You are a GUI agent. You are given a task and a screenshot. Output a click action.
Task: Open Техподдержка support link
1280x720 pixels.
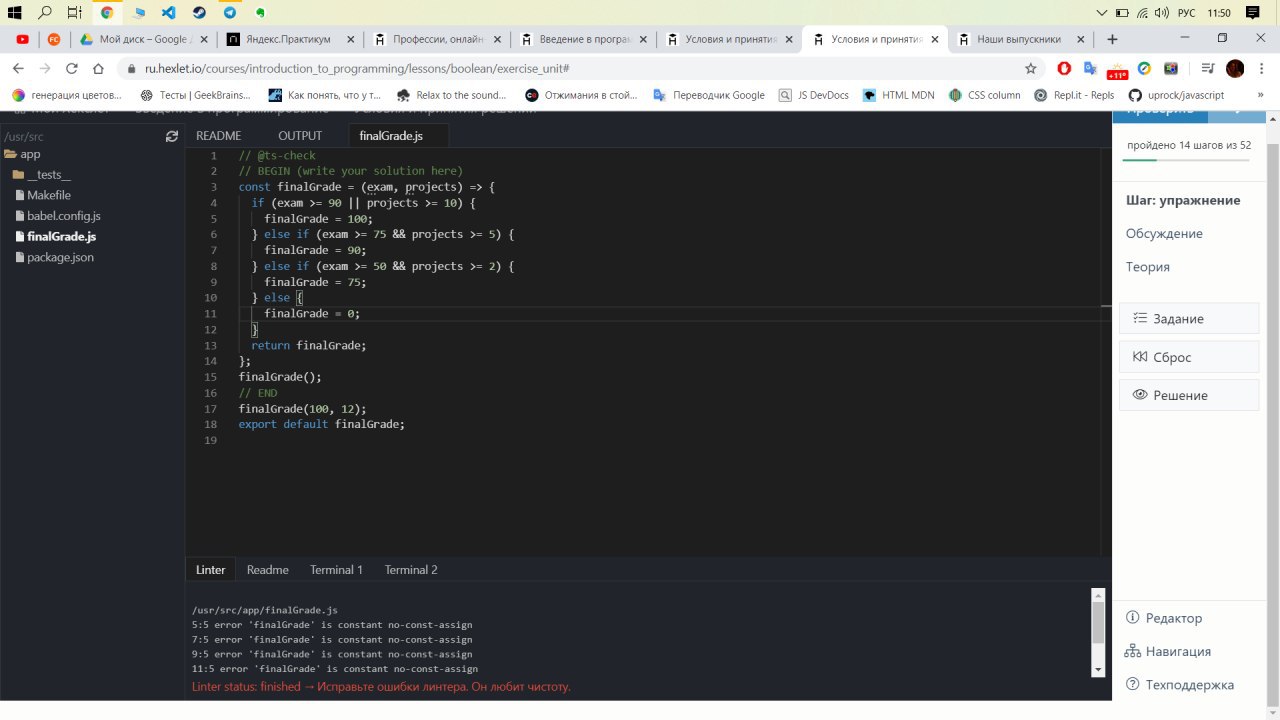[x=1180, y=685]
